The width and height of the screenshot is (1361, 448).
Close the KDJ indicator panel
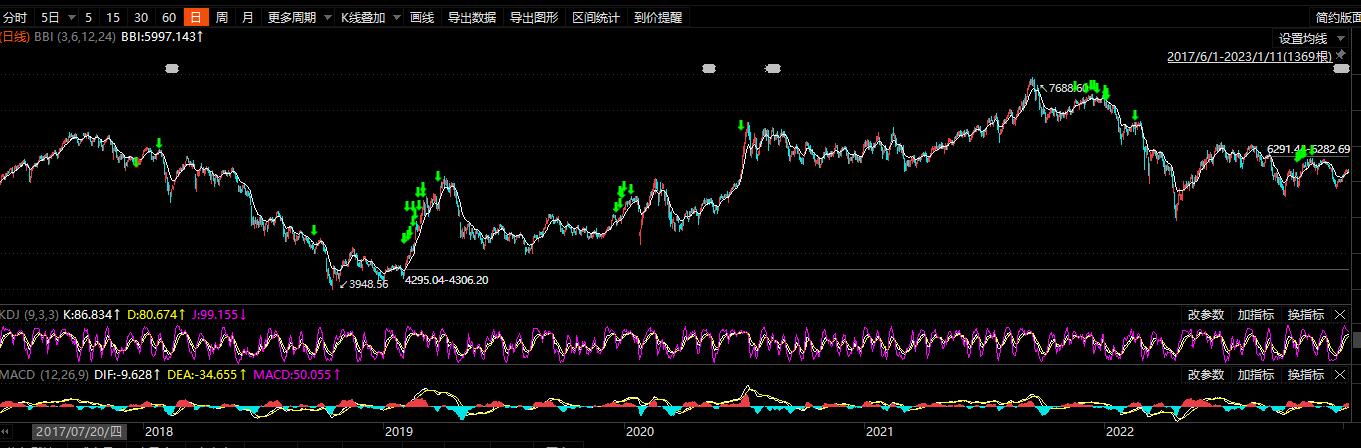[1340, 315]
